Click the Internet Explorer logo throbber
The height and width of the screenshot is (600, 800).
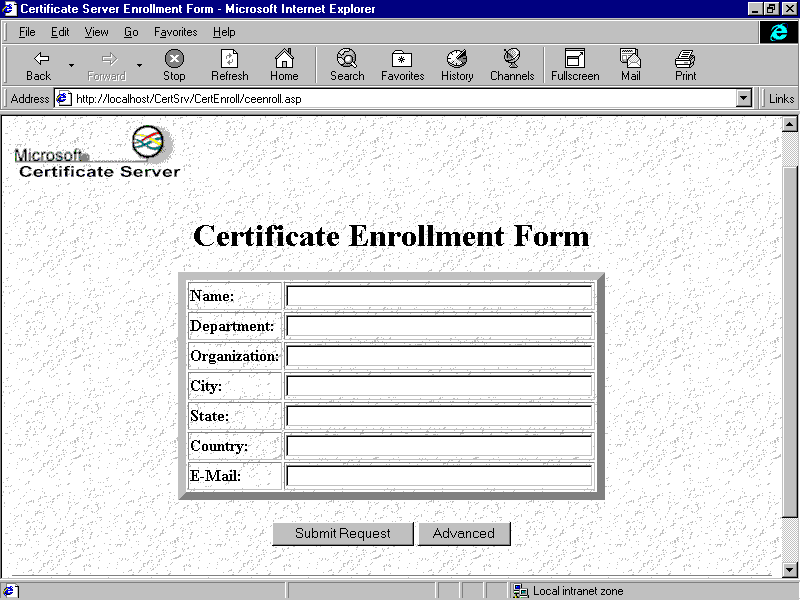(x=779, y=32)
